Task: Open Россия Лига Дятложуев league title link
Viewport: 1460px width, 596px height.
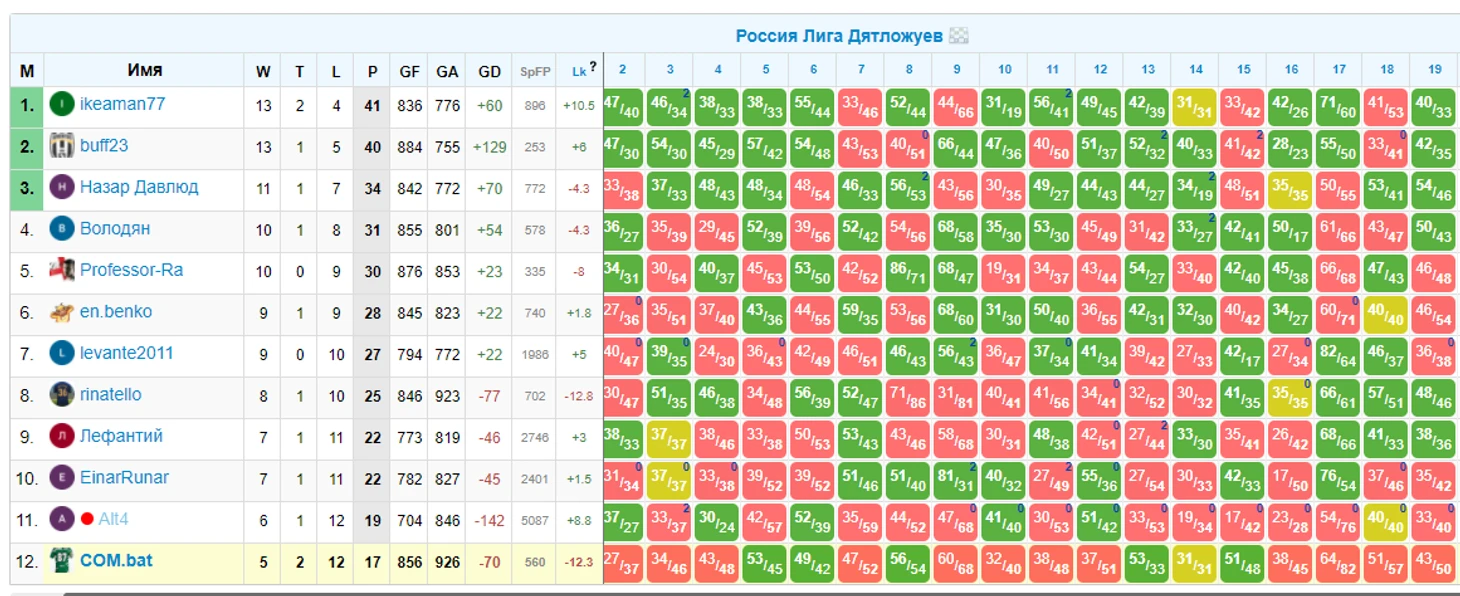Action: 838,37
